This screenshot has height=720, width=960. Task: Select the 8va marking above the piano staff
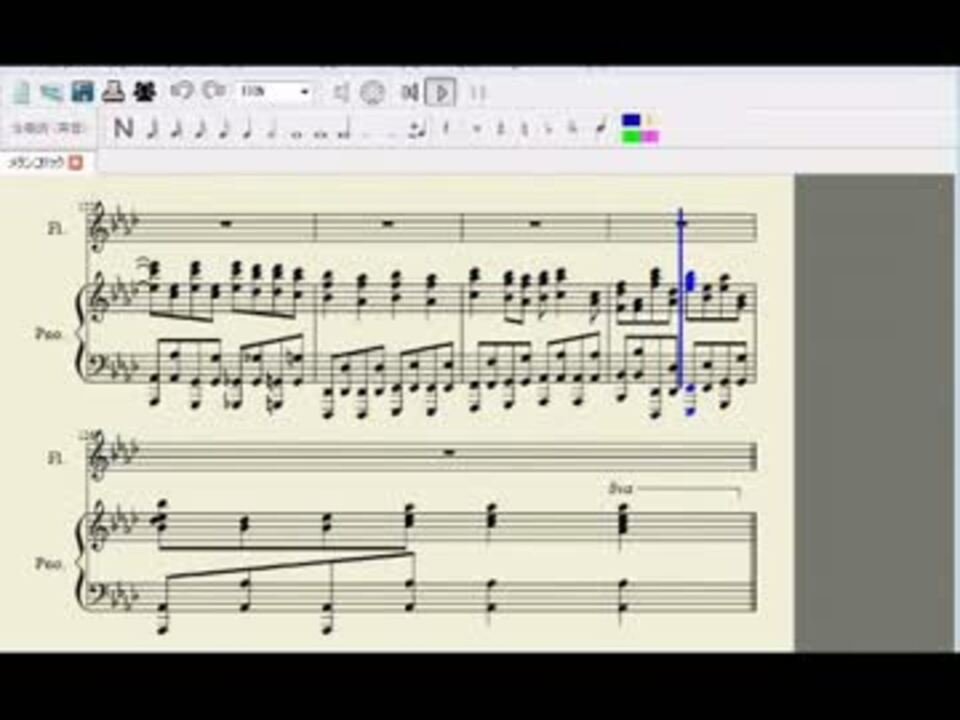(x=620, y=488)
